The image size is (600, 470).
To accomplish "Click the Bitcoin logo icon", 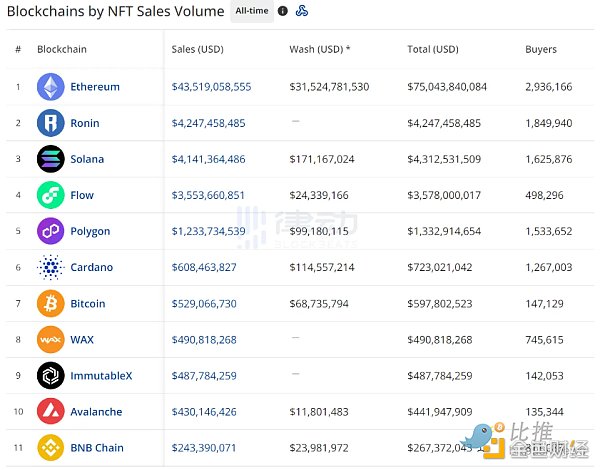I will [x=50, y=303].
